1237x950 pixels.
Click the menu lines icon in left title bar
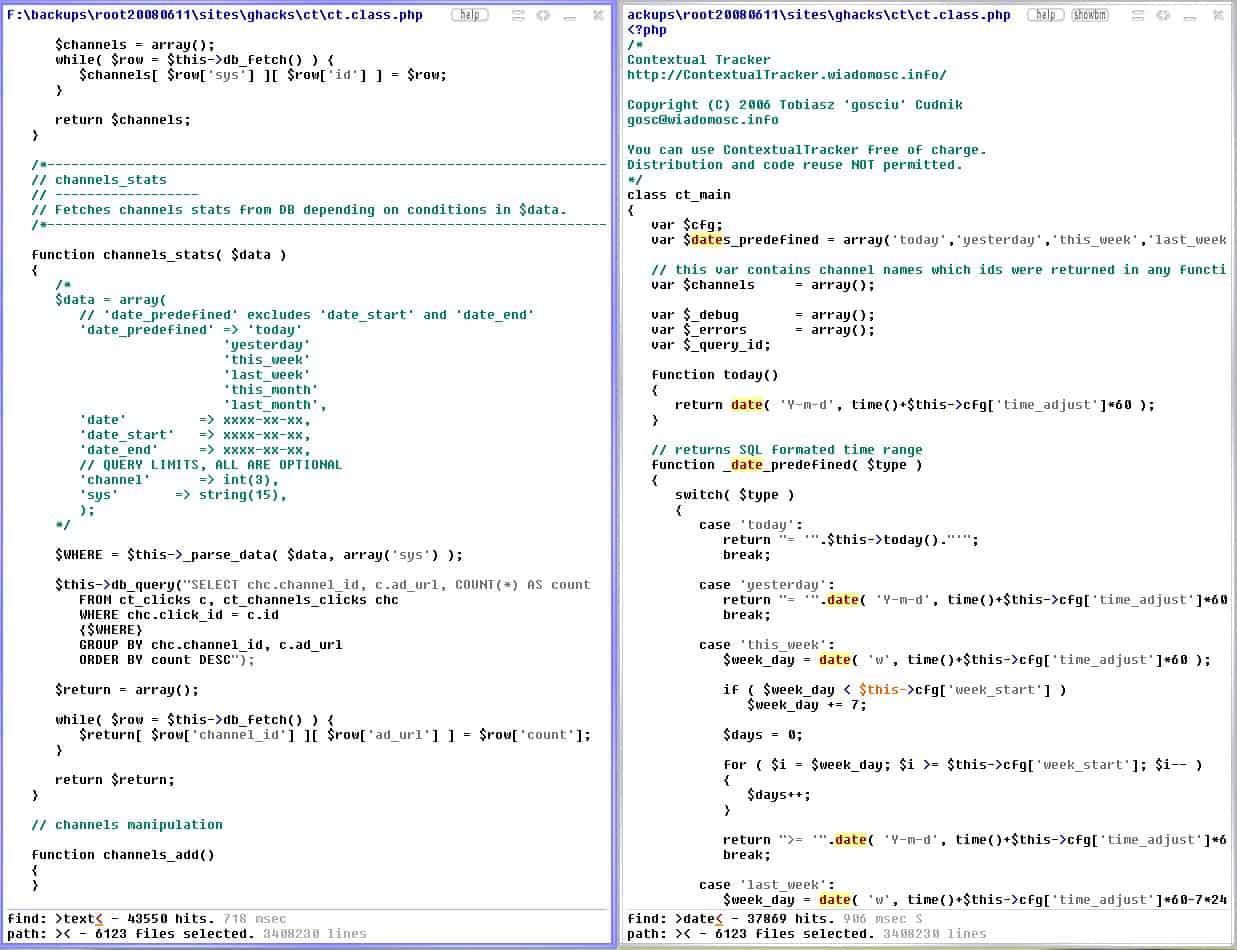[518, 15]
